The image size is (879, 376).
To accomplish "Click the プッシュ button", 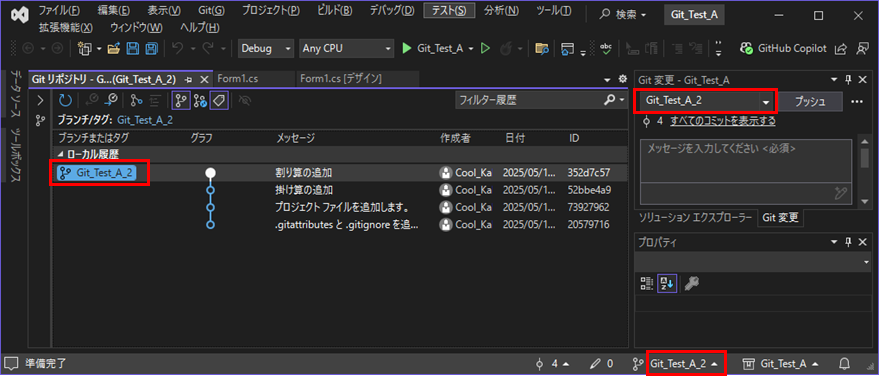I will 810,101.
